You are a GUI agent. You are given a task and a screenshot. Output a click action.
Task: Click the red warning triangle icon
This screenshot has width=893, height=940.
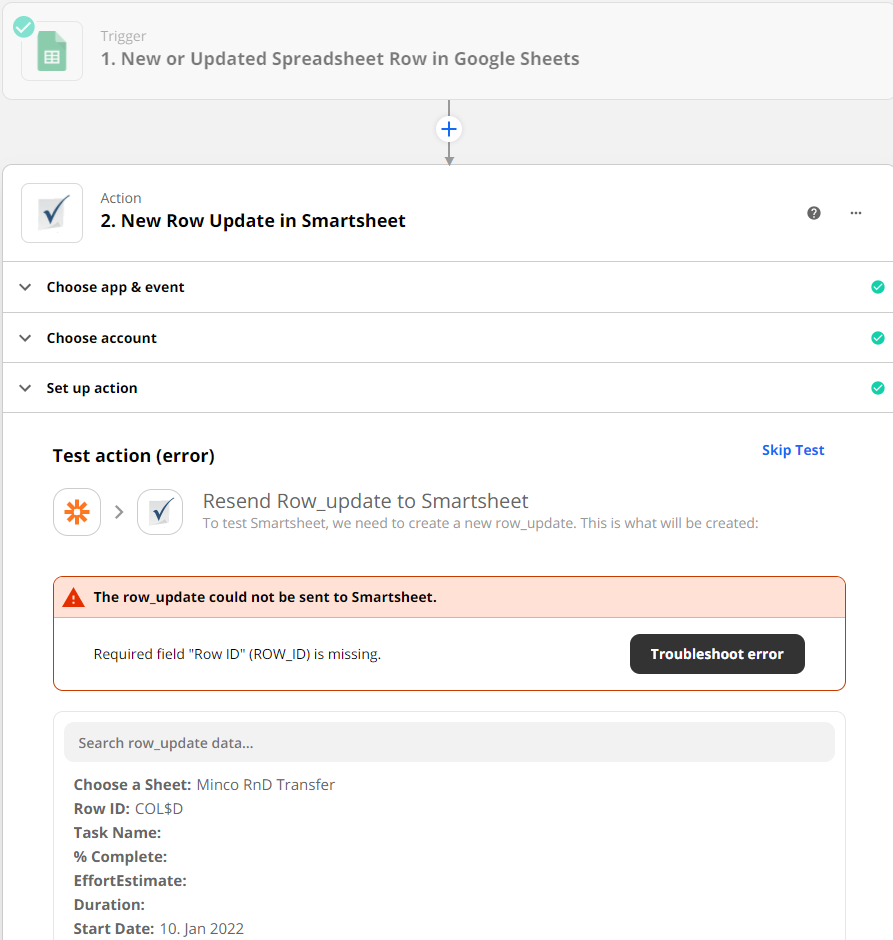coord(74,598)
